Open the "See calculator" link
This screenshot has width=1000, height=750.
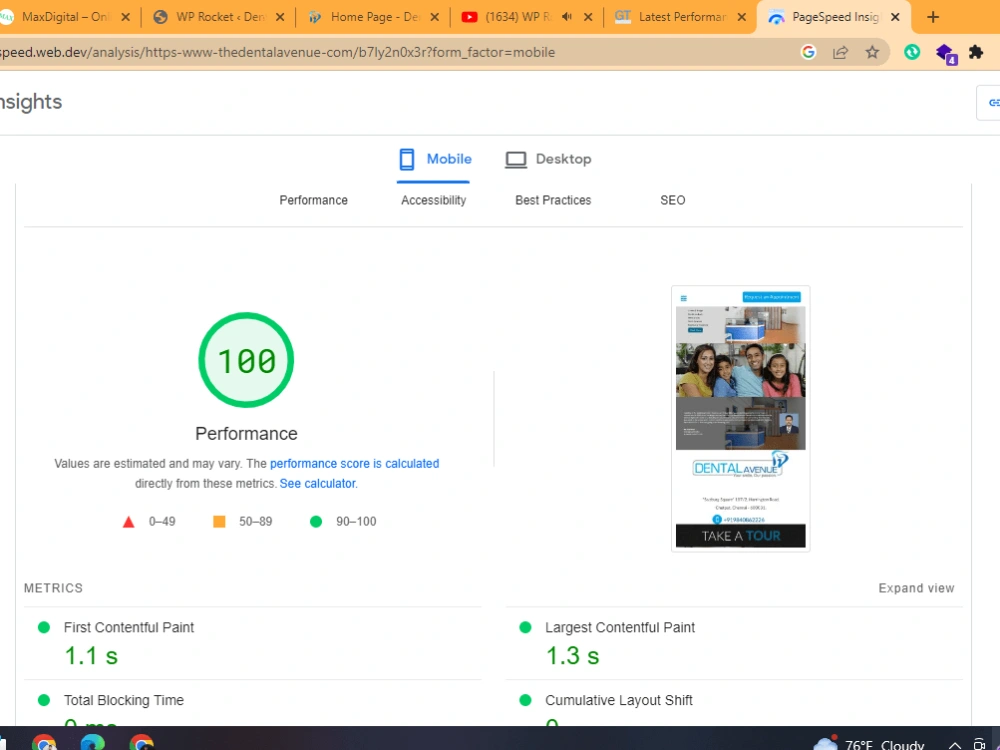tap(317, 483)
